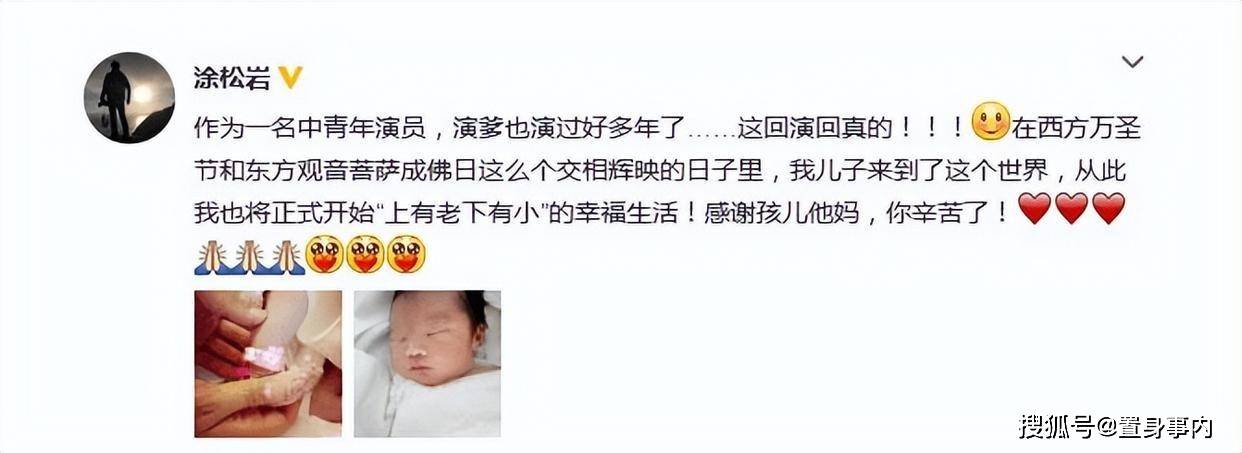Open 涂松岩's round profile avatar
Image resolution: width=1242 pixels, height=453 pixels.
(x=130, y=98)
